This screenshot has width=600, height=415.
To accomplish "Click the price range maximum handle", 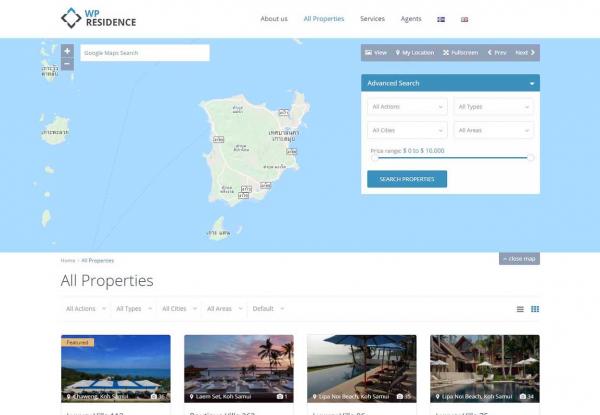I will tap(530, 158).
